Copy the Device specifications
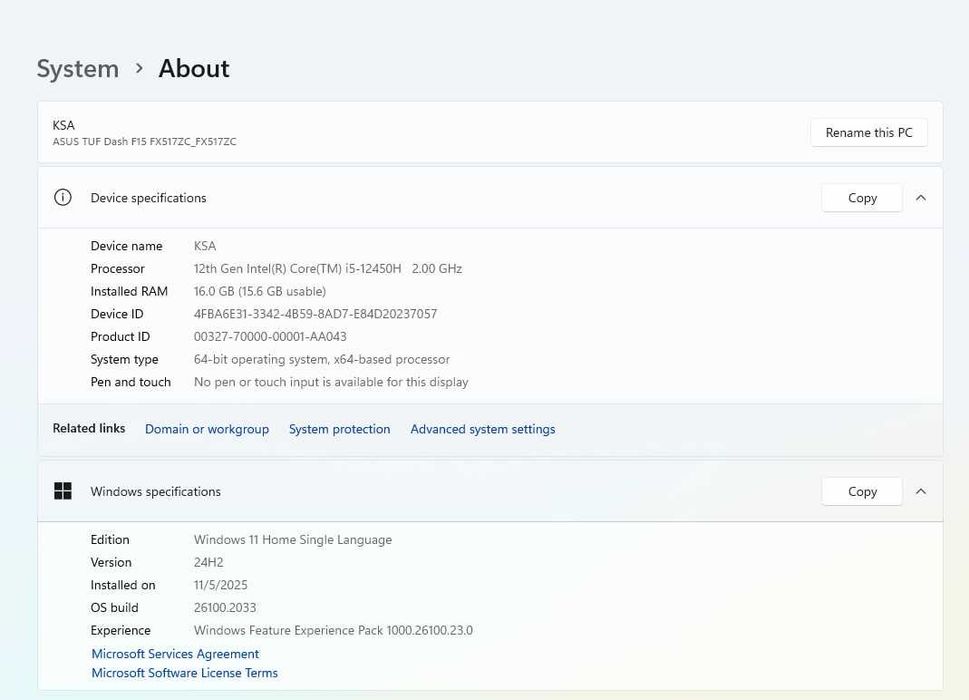 pos(862,198)
